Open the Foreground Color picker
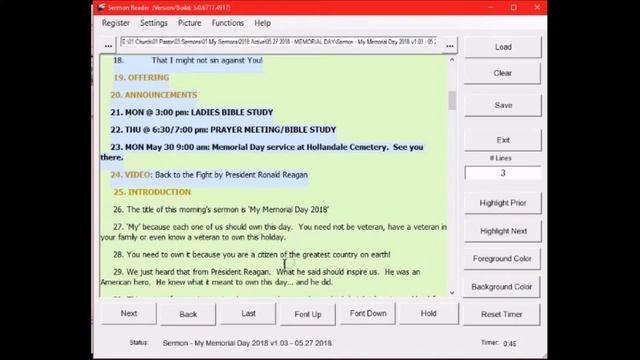Viewport: 640px width, 360px height. 502,259
